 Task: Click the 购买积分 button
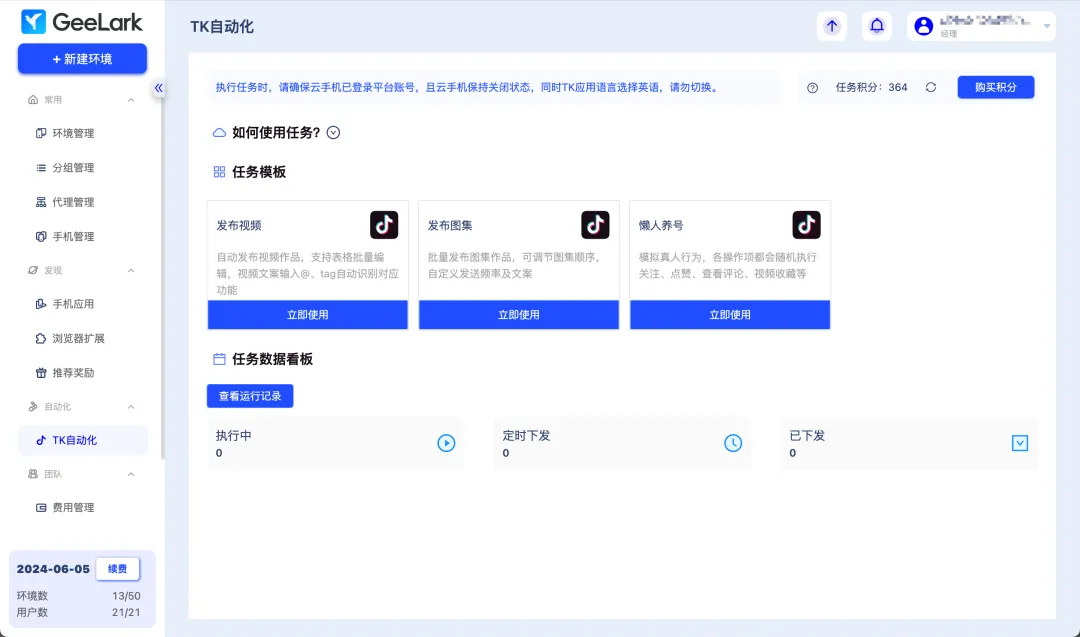point(996,87)
